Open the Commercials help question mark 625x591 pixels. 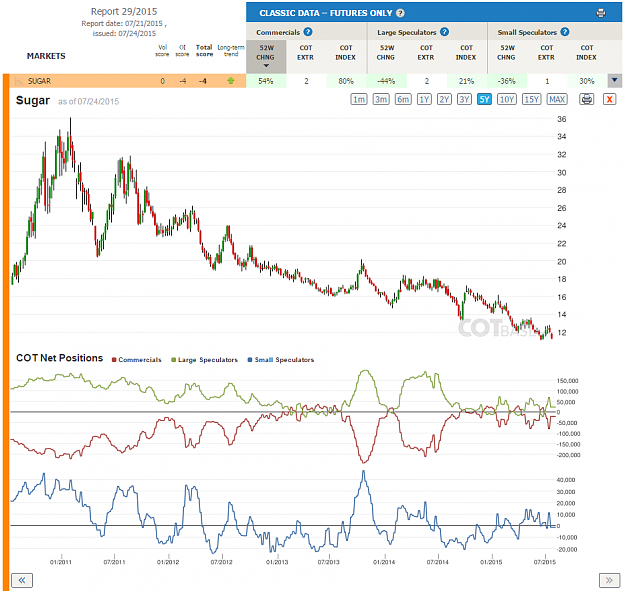(x=308, y=32)
